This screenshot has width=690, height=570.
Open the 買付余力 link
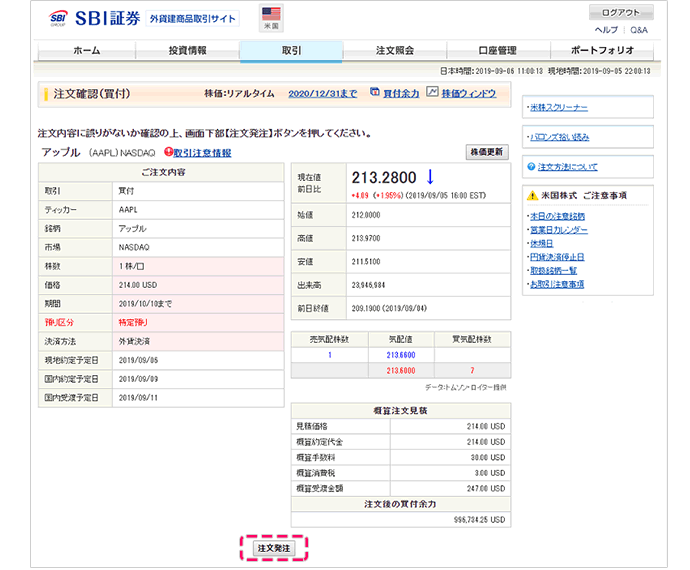401,93
